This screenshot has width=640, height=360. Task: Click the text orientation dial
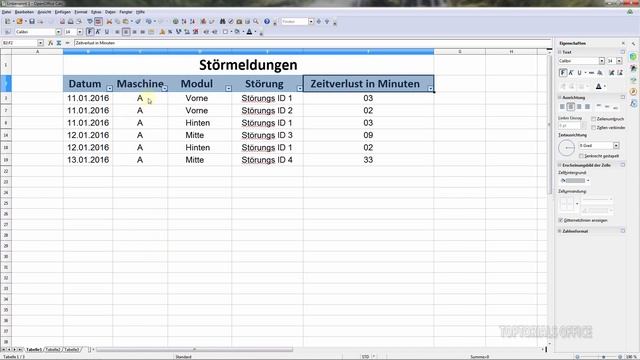click(567, 148)
